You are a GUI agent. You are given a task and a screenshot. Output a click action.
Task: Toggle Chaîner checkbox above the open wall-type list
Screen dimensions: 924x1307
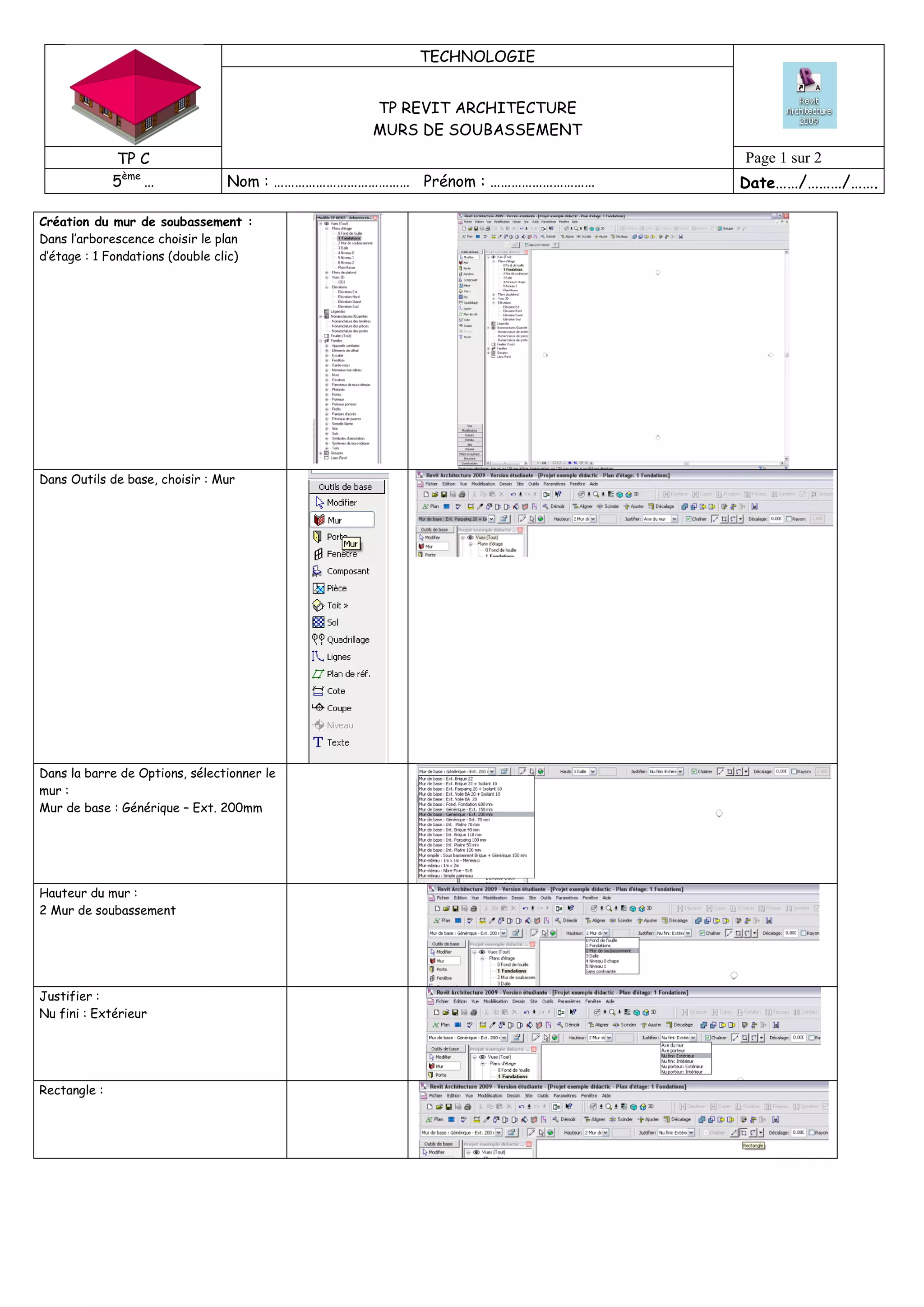(694, 772)
